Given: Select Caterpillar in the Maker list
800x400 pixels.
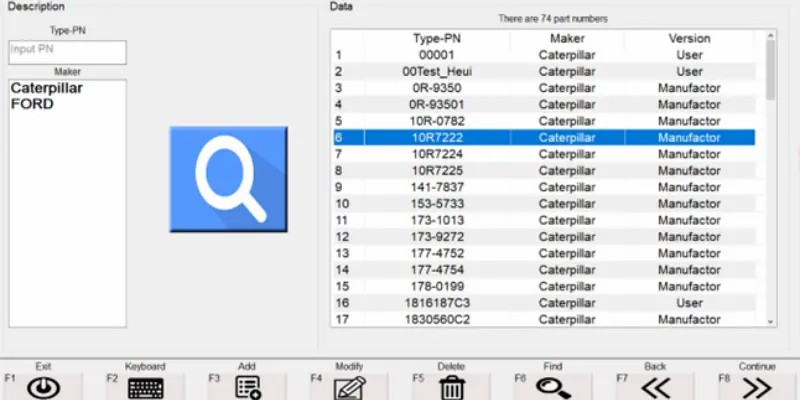Looking at the screenshot, I should point(46,88).
